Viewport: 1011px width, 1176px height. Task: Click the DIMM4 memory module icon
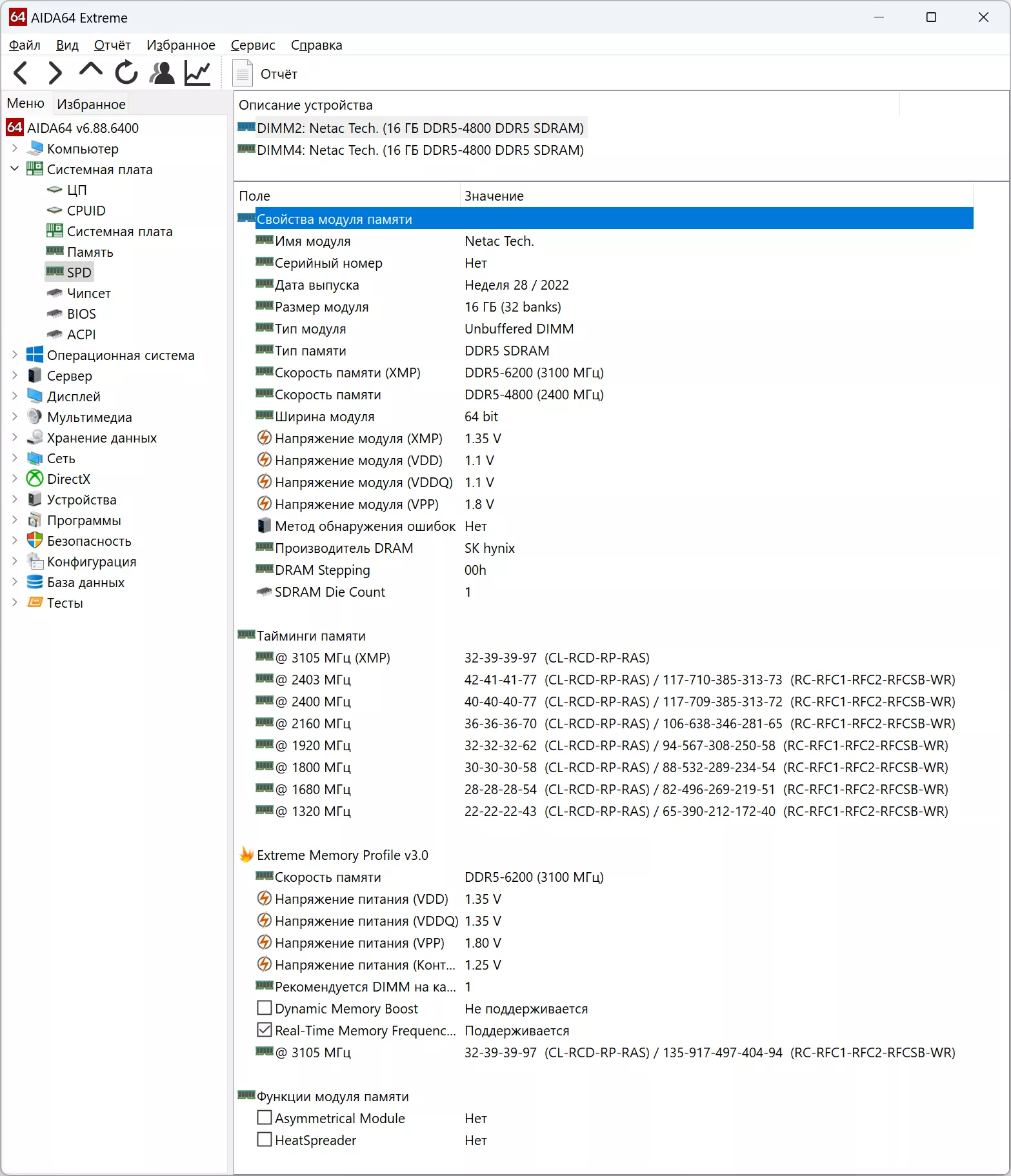coord(246,149)
